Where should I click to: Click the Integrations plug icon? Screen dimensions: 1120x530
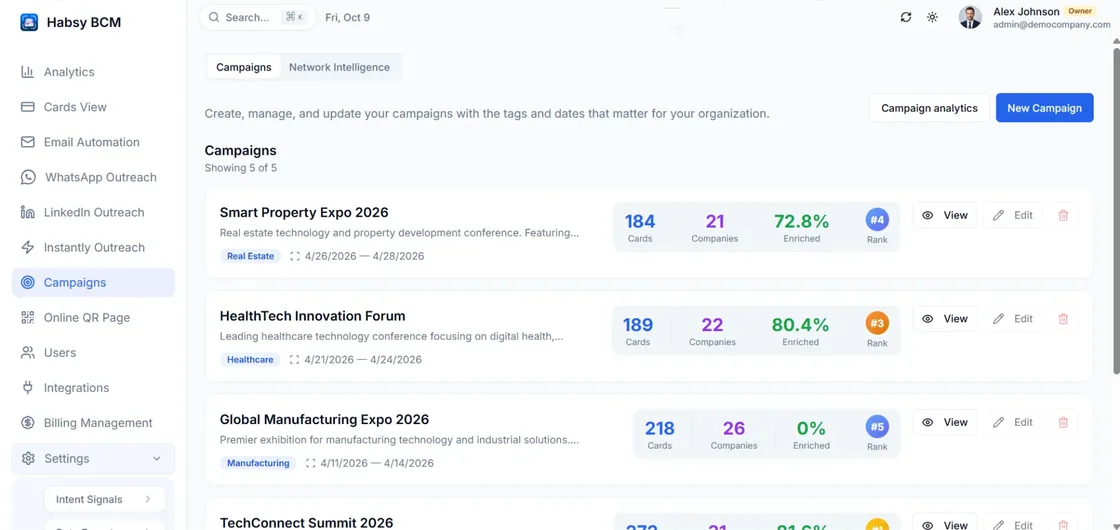pyautogui.click(x=28, y=387)
